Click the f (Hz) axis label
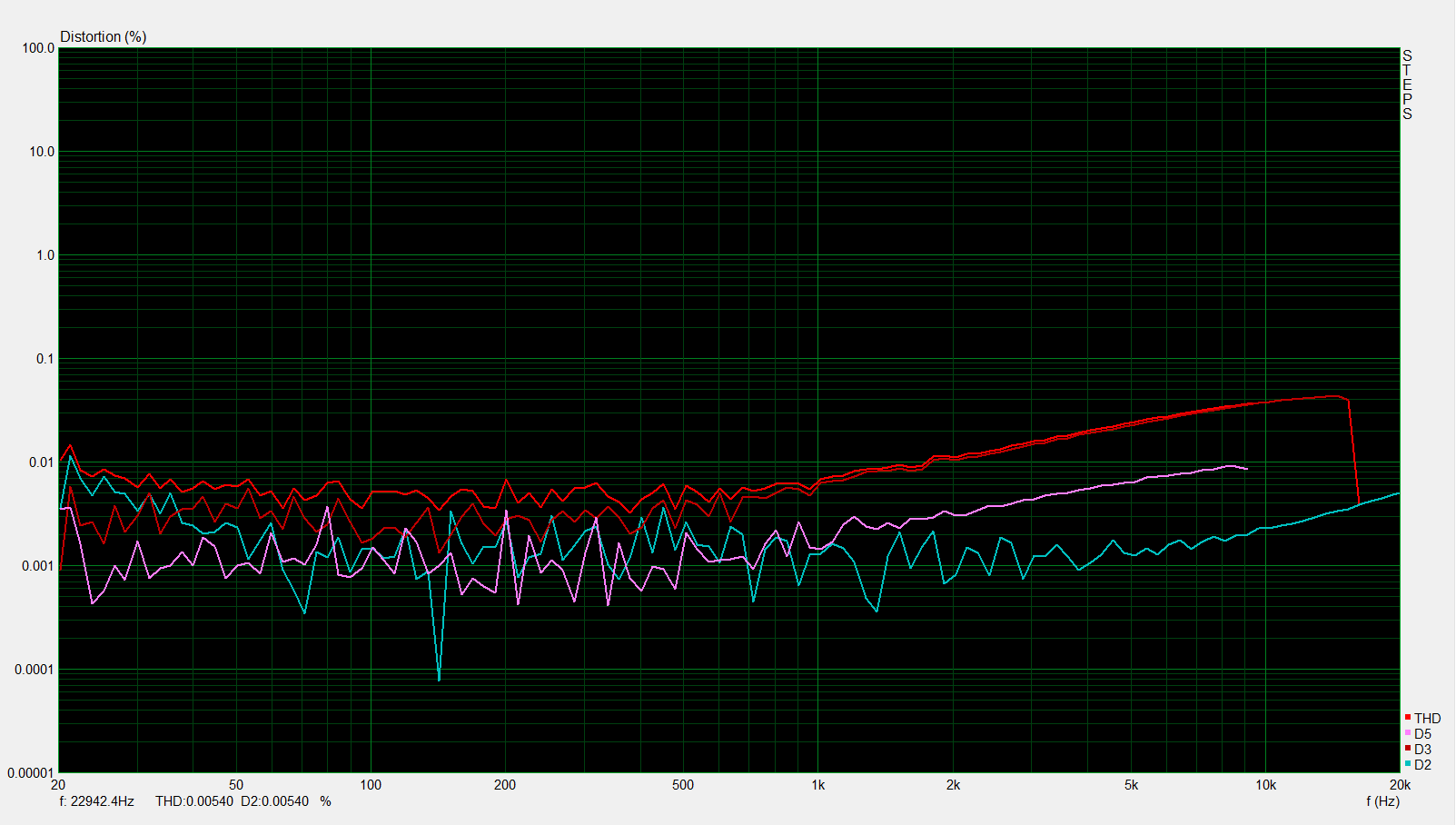1456x825 pixels. tap(1382, 800)
